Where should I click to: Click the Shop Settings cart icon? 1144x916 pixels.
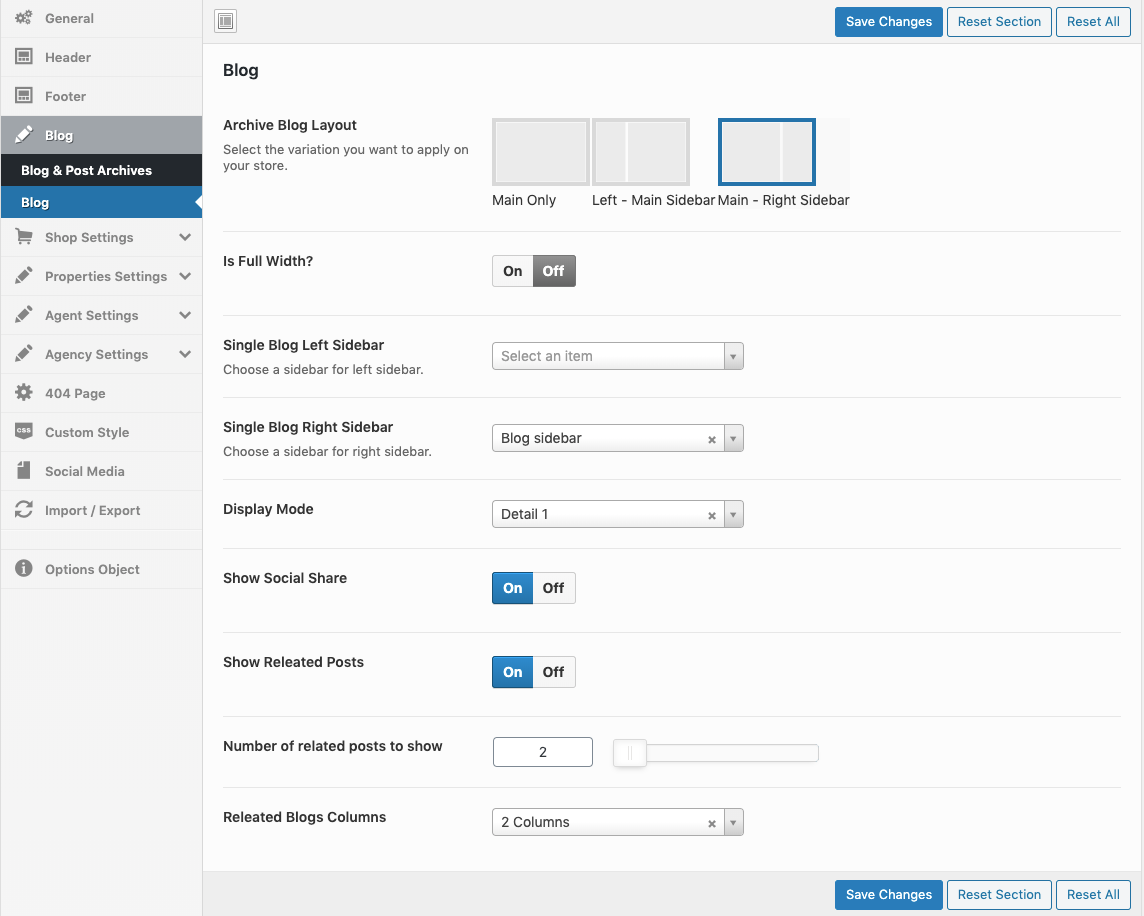tap(24, 237)
